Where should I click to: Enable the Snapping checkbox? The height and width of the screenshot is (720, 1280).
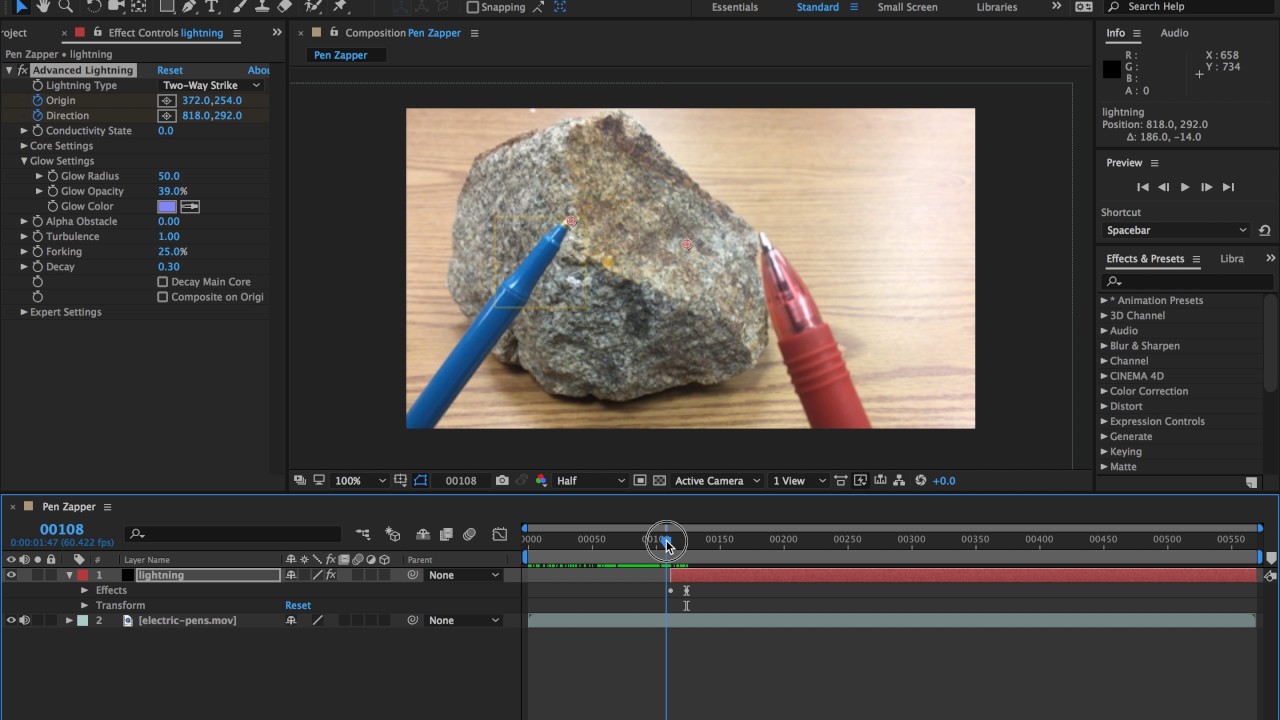coord(473,7)
